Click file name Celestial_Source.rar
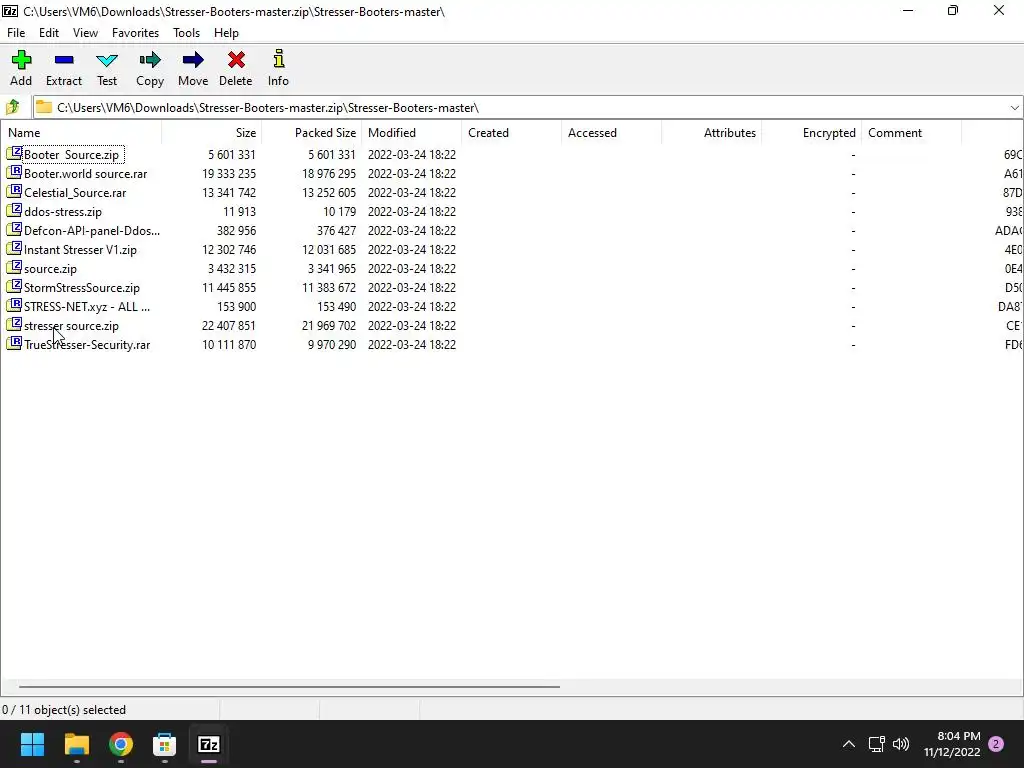This screenshot has height=768, width=1024. [75, 193]
